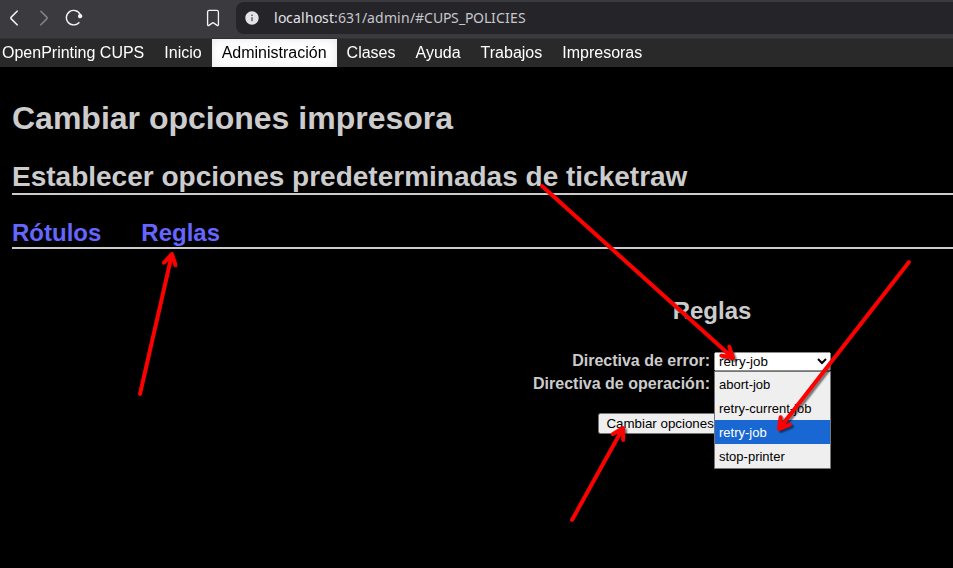This screenshot has width=953, height=568.
Task: Click the browser back arrow
Action: (15, 18)
